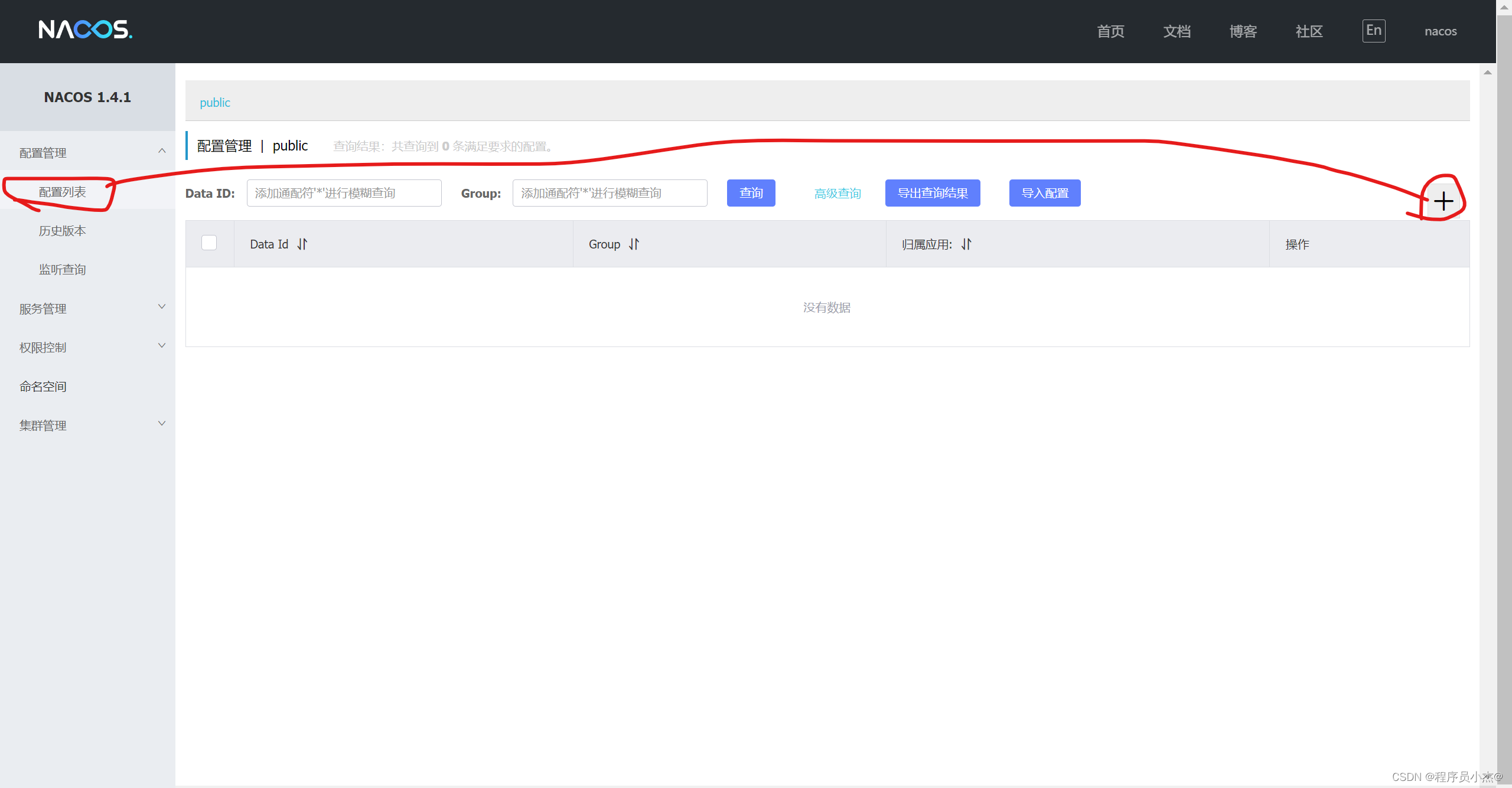
Task: Open the nacos user menu
Action: (x=1441, y=31)
